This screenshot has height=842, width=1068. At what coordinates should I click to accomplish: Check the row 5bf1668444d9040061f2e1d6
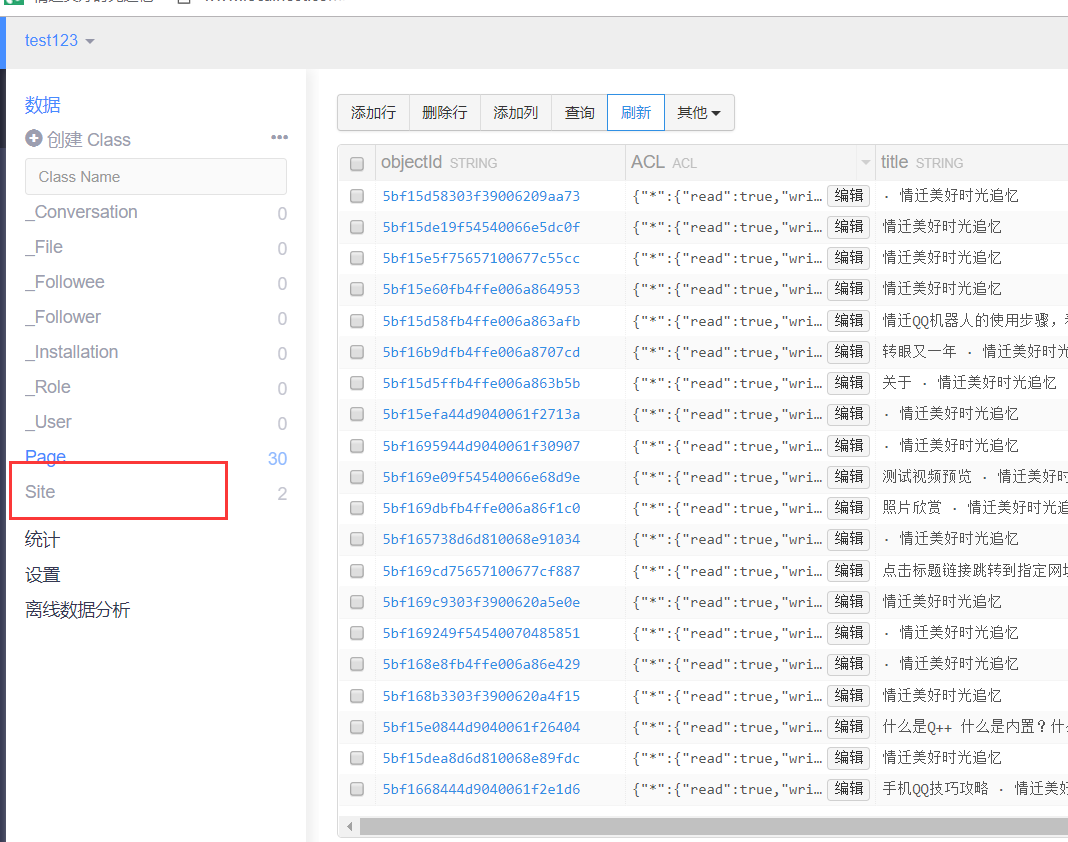click(x=357, y=789)
